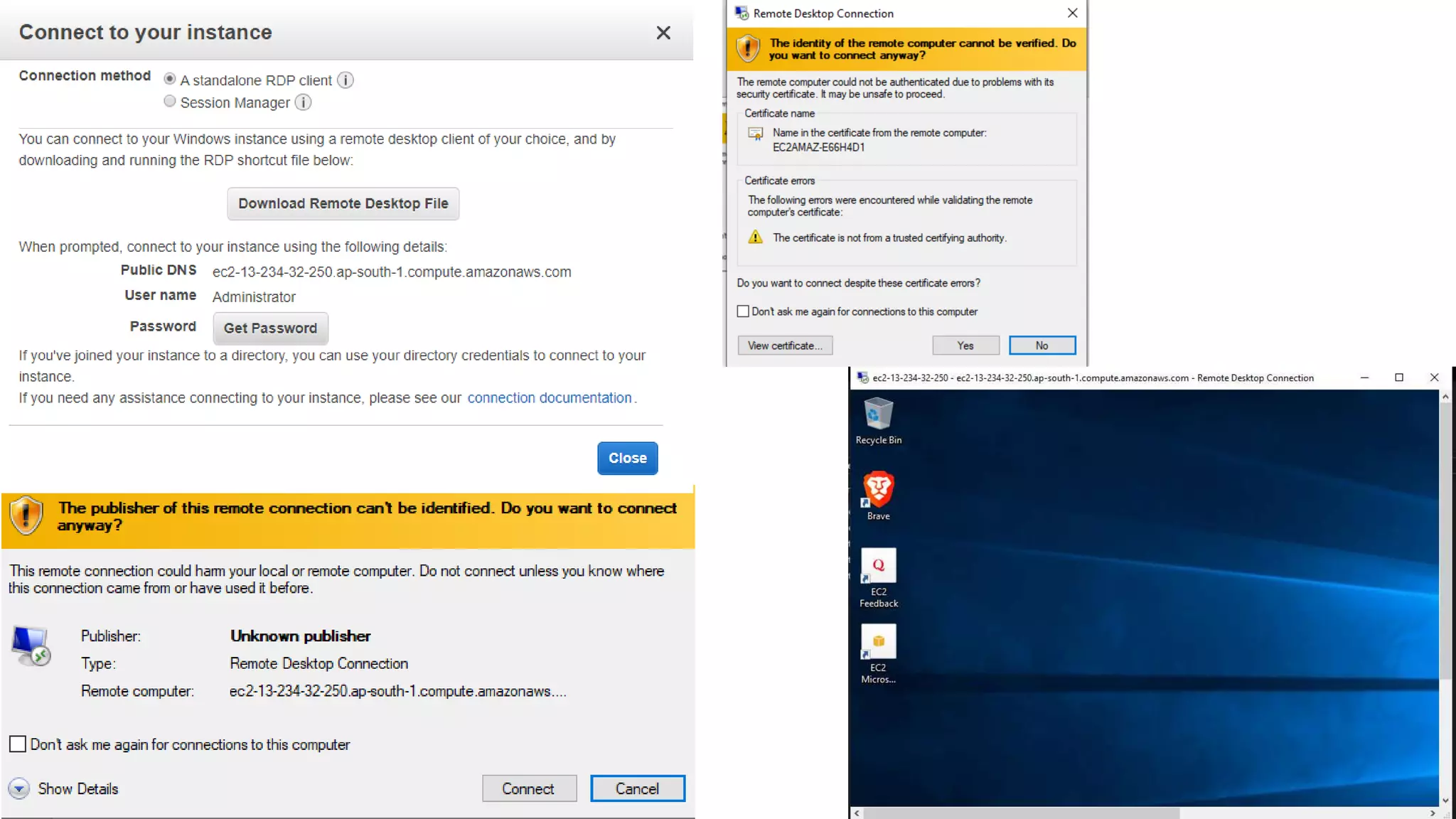Image resolution: width=1456 pixels, height=819 pixels.
Task: Click the X icon of Connect to your instance
Action: coord(663,33)
